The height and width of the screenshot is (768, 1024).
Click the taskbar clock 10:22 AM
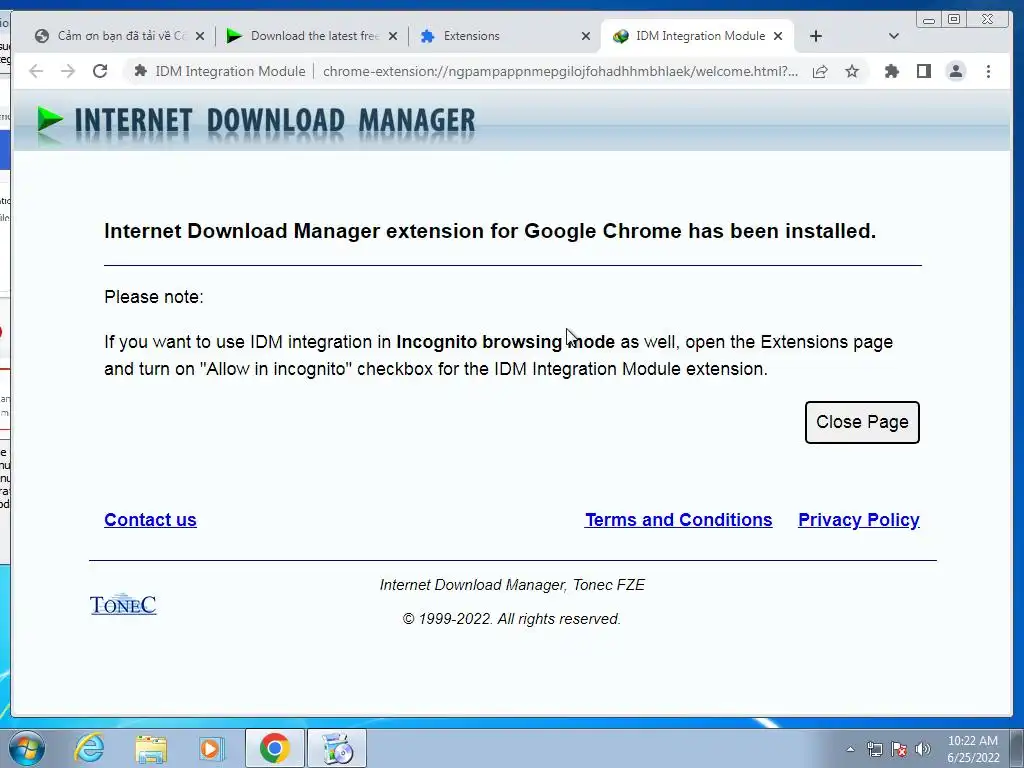(x=973, y=741)
